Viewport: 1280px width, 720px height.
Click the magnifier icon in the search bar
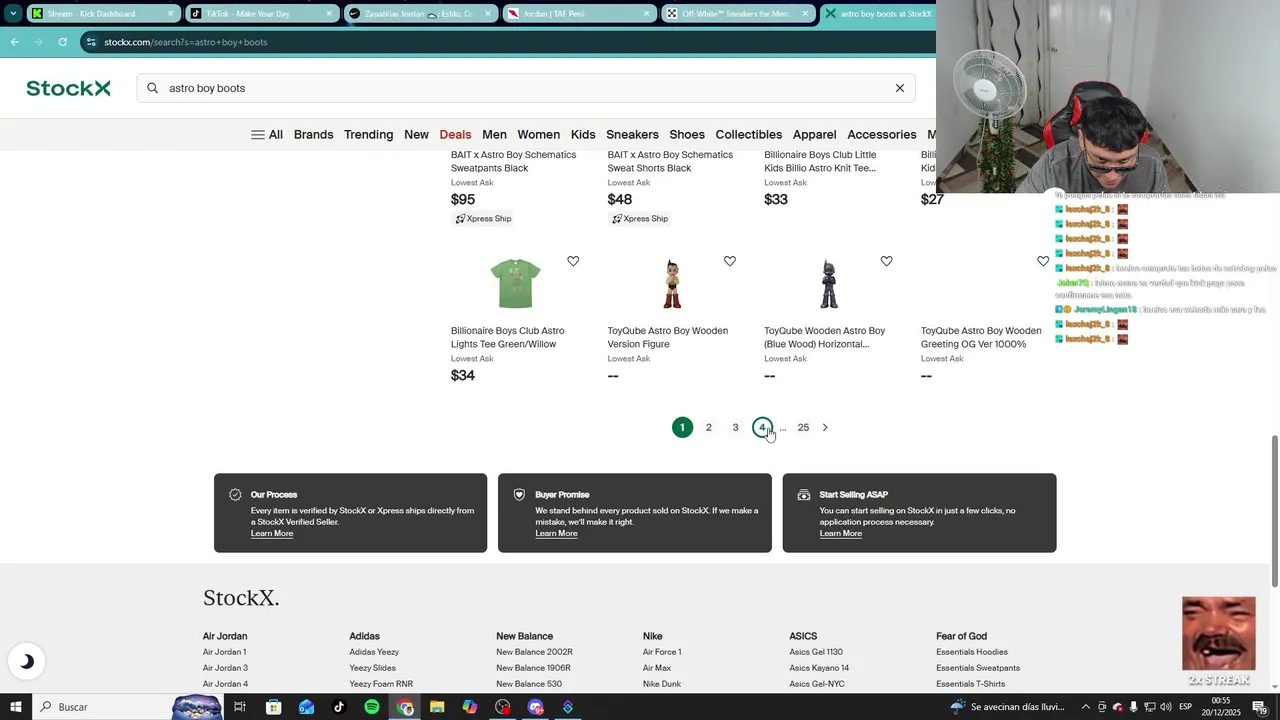tap(153, 88)
